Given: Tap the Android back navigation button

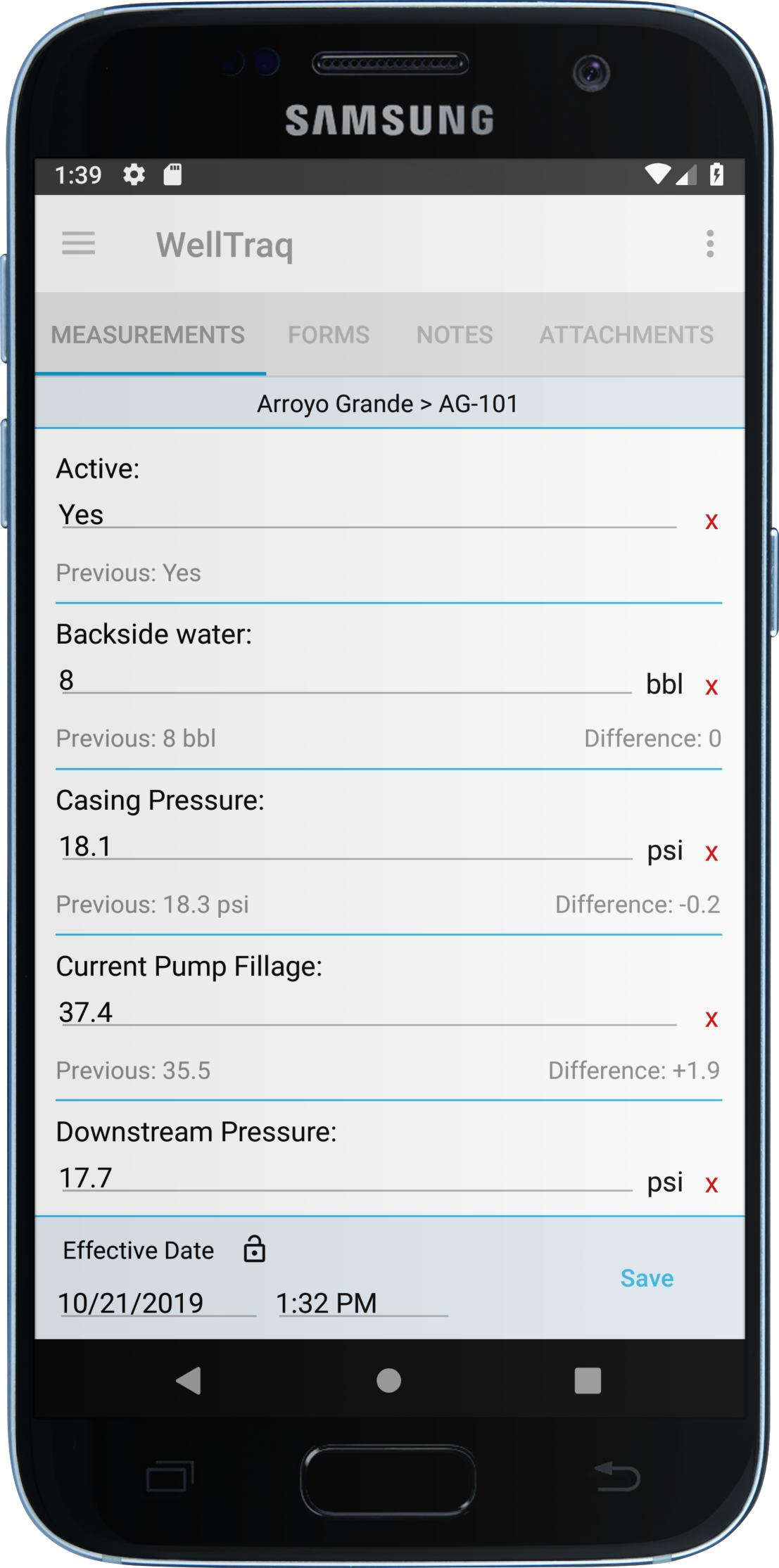Looking at the screenshot, I should coord(189,1380).
